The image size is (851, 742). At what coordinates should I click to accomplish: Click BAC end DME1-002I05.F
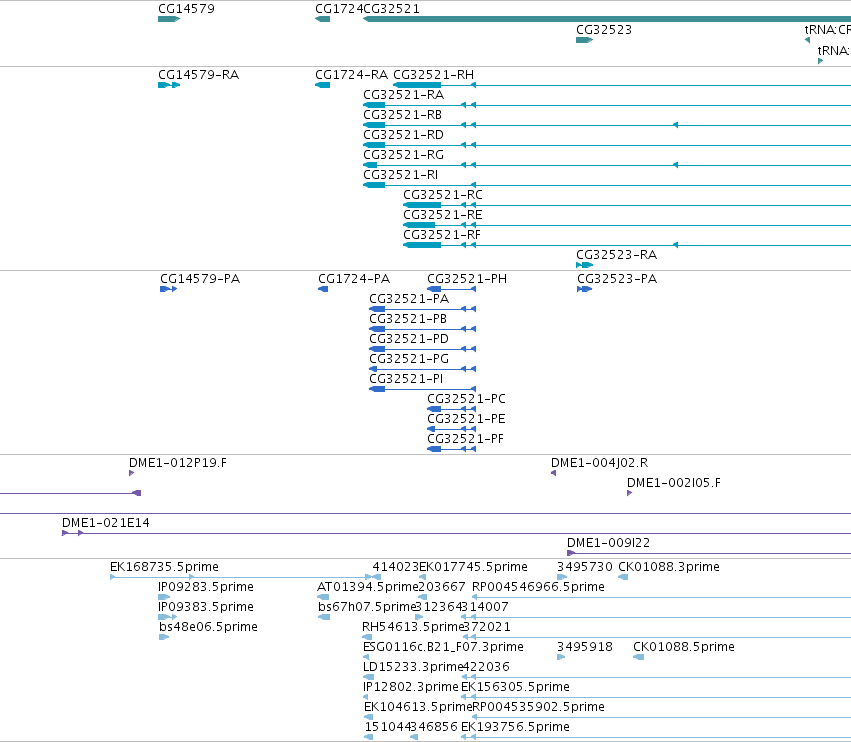674,483
